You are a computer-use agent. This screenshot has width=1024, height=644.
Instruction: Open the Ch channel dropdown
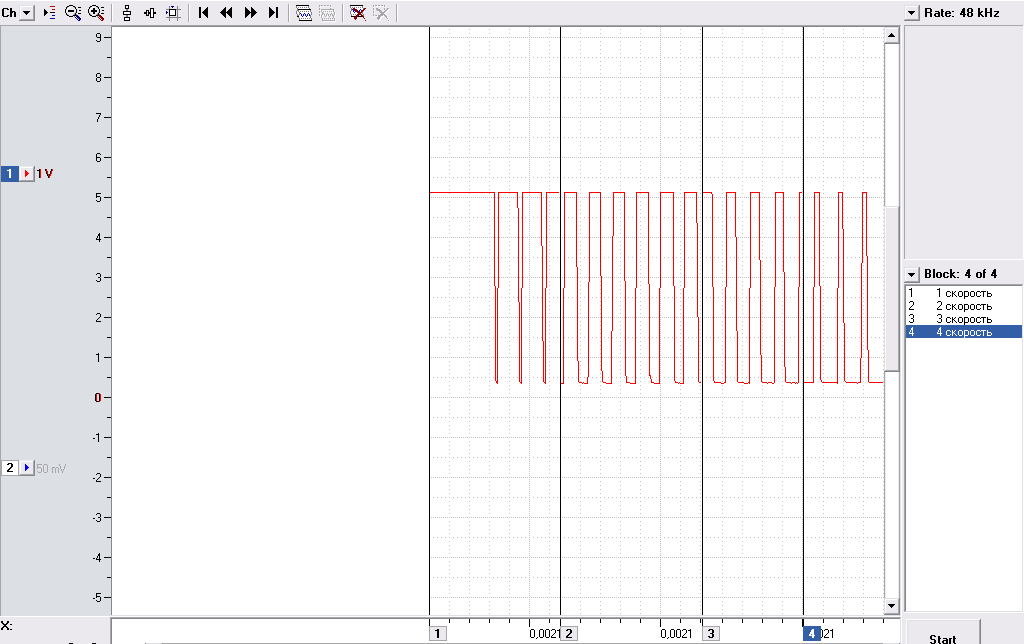pyautogui.click(x=27, y=12)
